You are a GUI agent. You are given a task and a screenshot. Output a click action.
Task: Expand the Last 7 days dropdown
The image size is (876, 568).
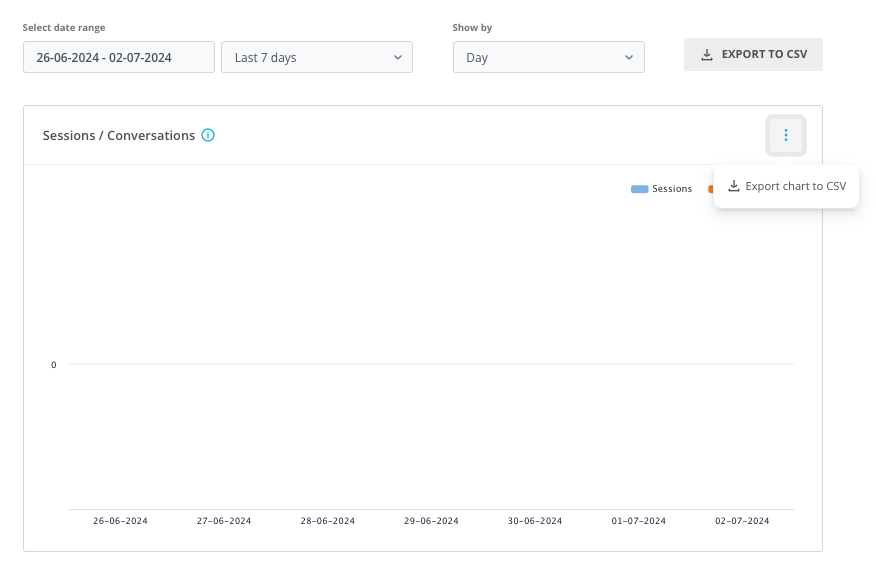[x=317, y=57]
